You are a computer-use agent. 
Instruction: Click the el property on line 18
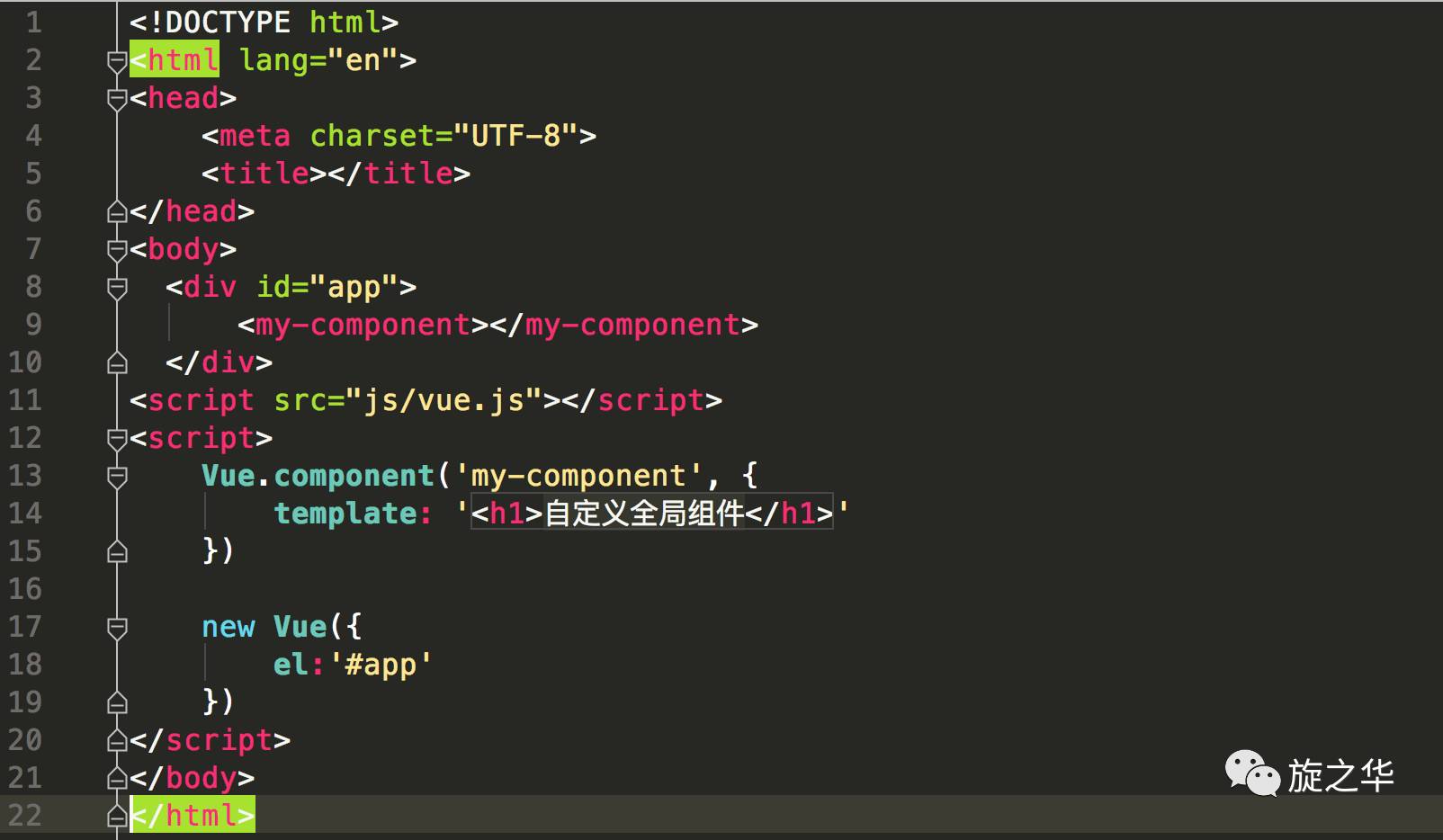[291, 665]
